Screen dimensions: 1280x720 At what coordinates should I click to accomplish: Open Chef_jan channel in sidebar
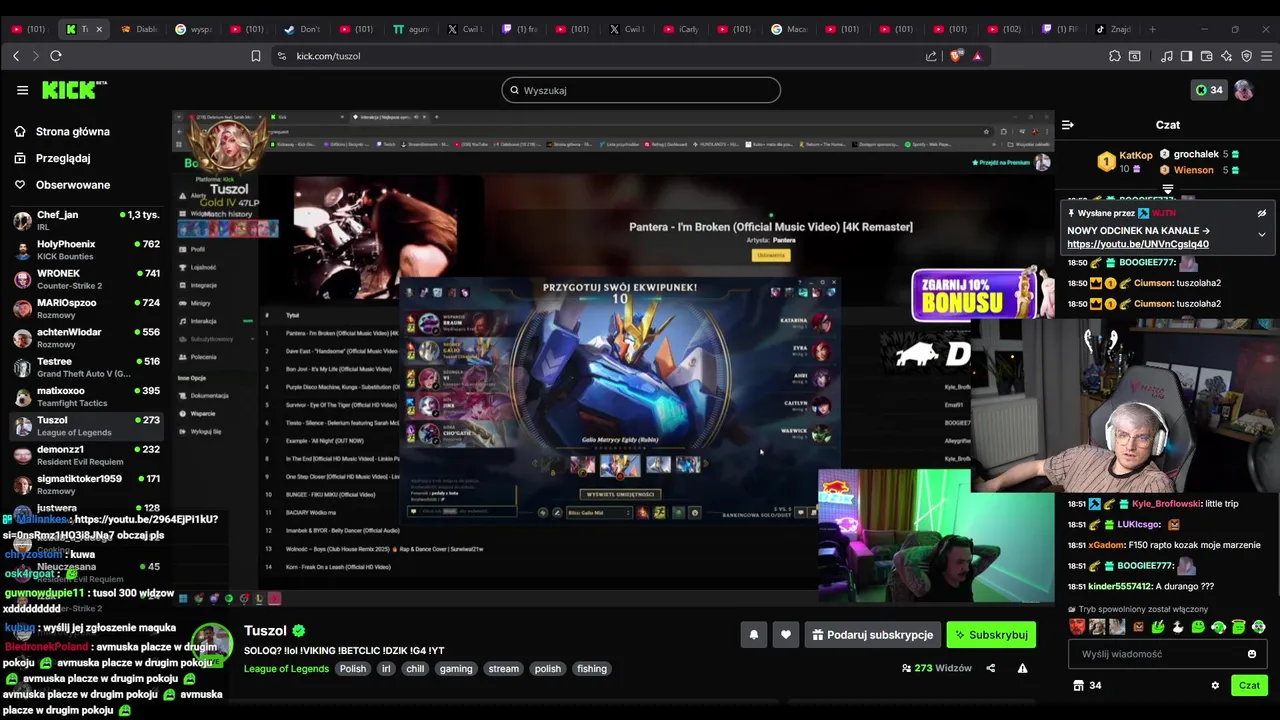click(x=86, y=221)
